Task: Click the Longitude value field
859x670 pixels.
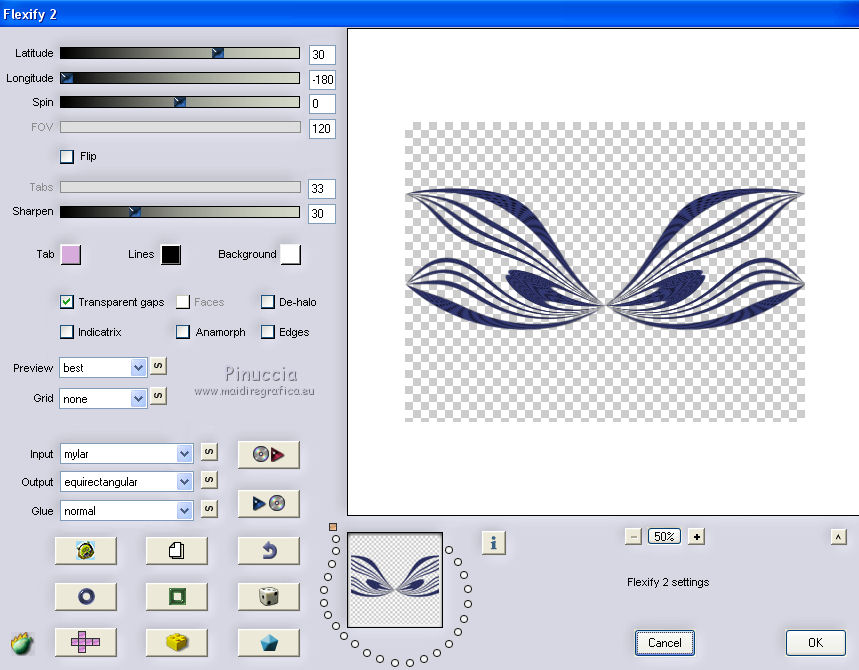Action: tap(322, 79)
